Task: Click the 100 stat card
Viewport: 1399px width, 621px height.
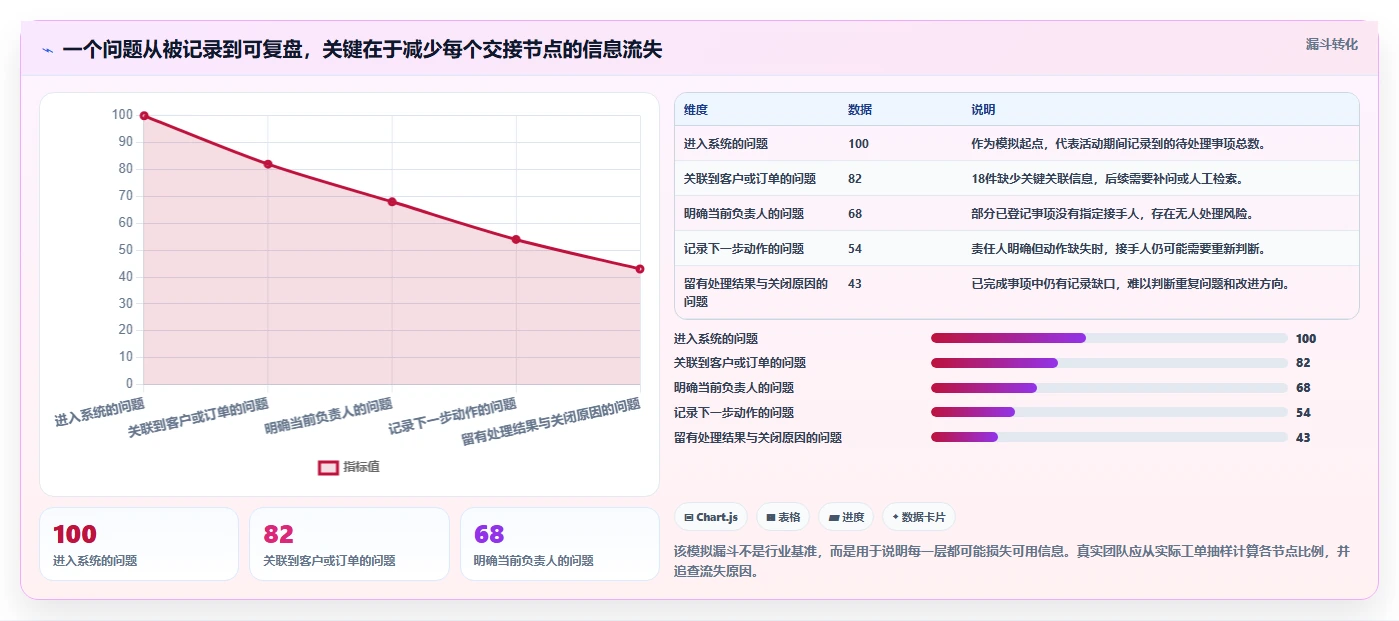Action: coord(139,544)
